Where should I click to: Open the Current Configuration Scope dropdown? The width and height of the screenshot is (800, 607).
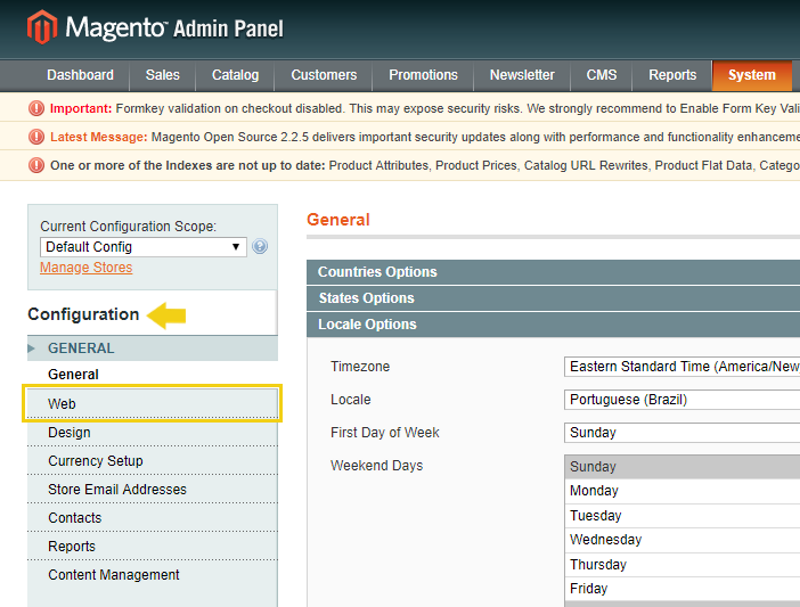(x=143, y=247)
